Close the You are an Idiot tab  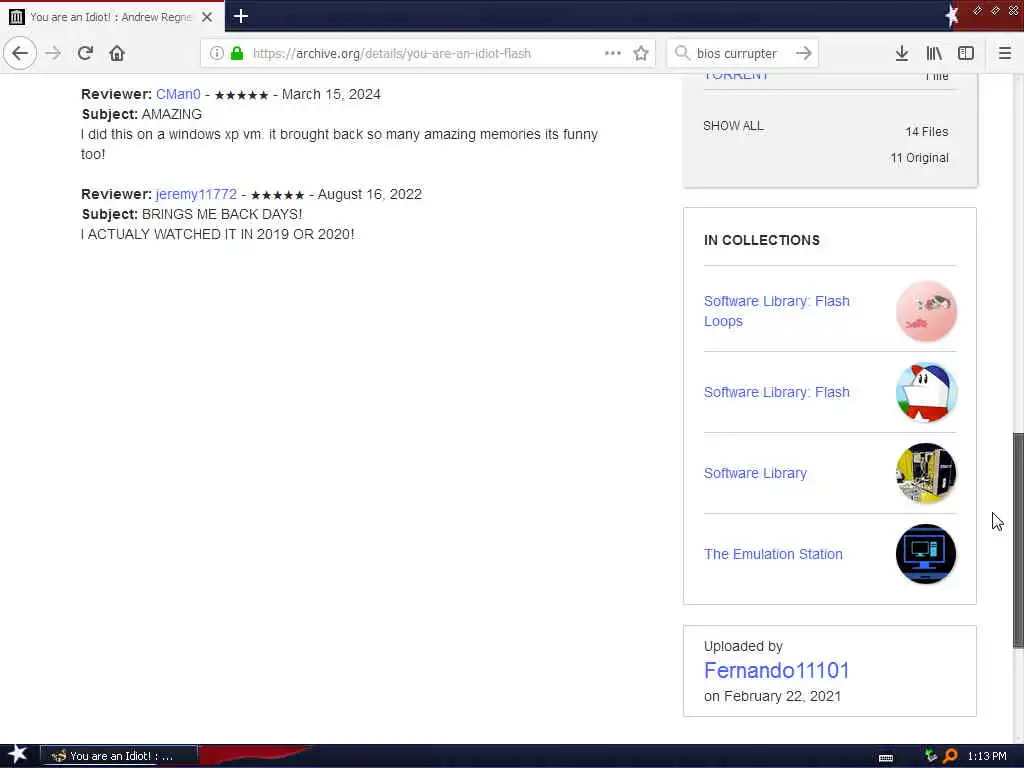207,17
